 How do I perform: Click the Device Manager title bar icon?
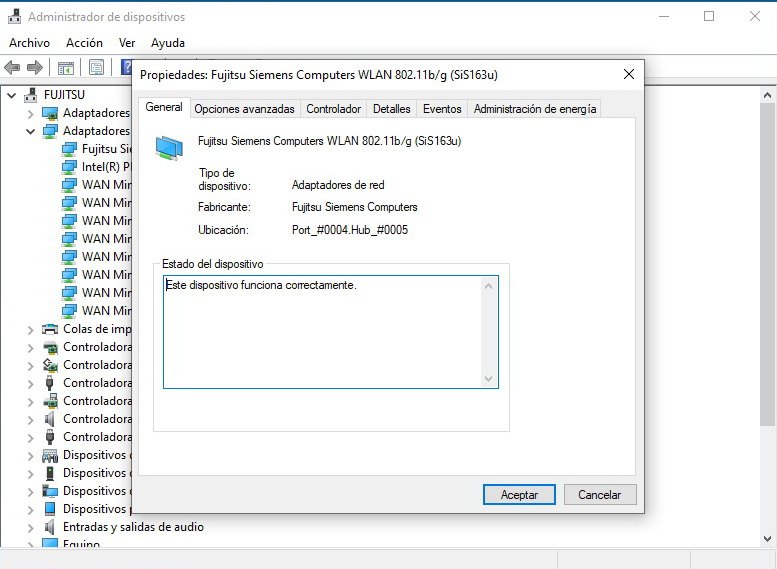(x=14, y=17)
